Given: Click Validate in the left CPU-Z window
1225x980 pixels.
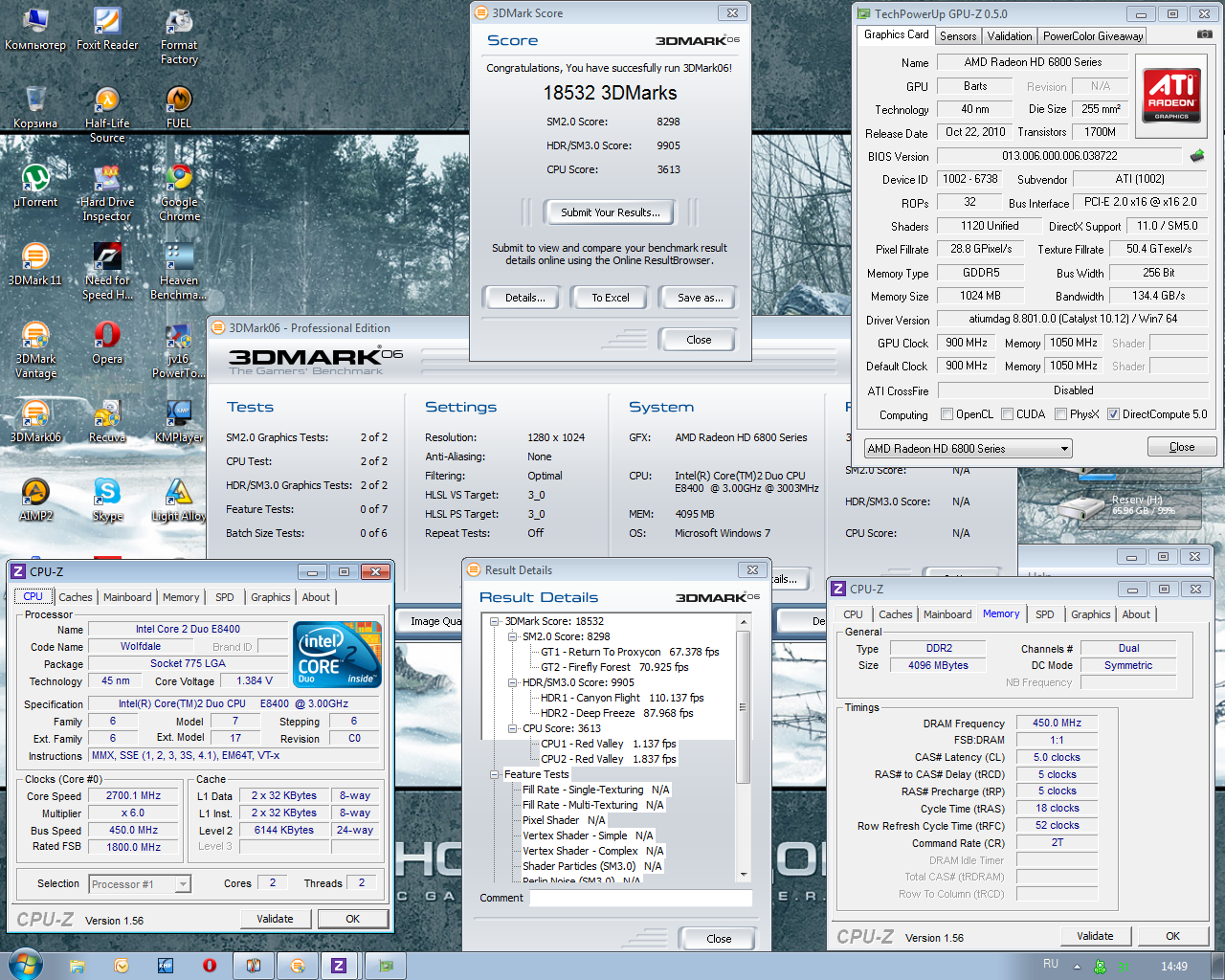Looking at the screenshot, I should 275,919.
